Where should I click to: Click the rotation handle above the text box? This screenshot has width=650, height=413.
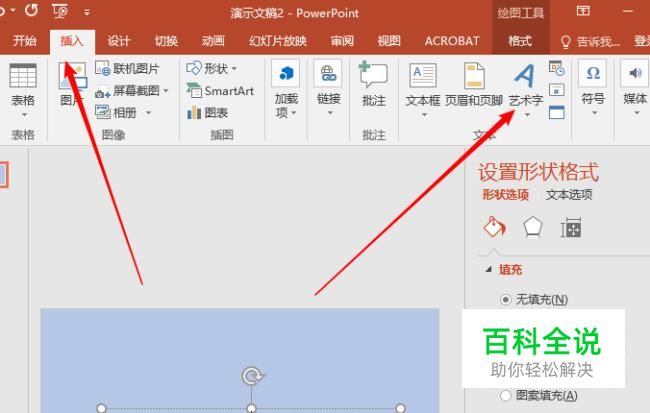point(252,376)
